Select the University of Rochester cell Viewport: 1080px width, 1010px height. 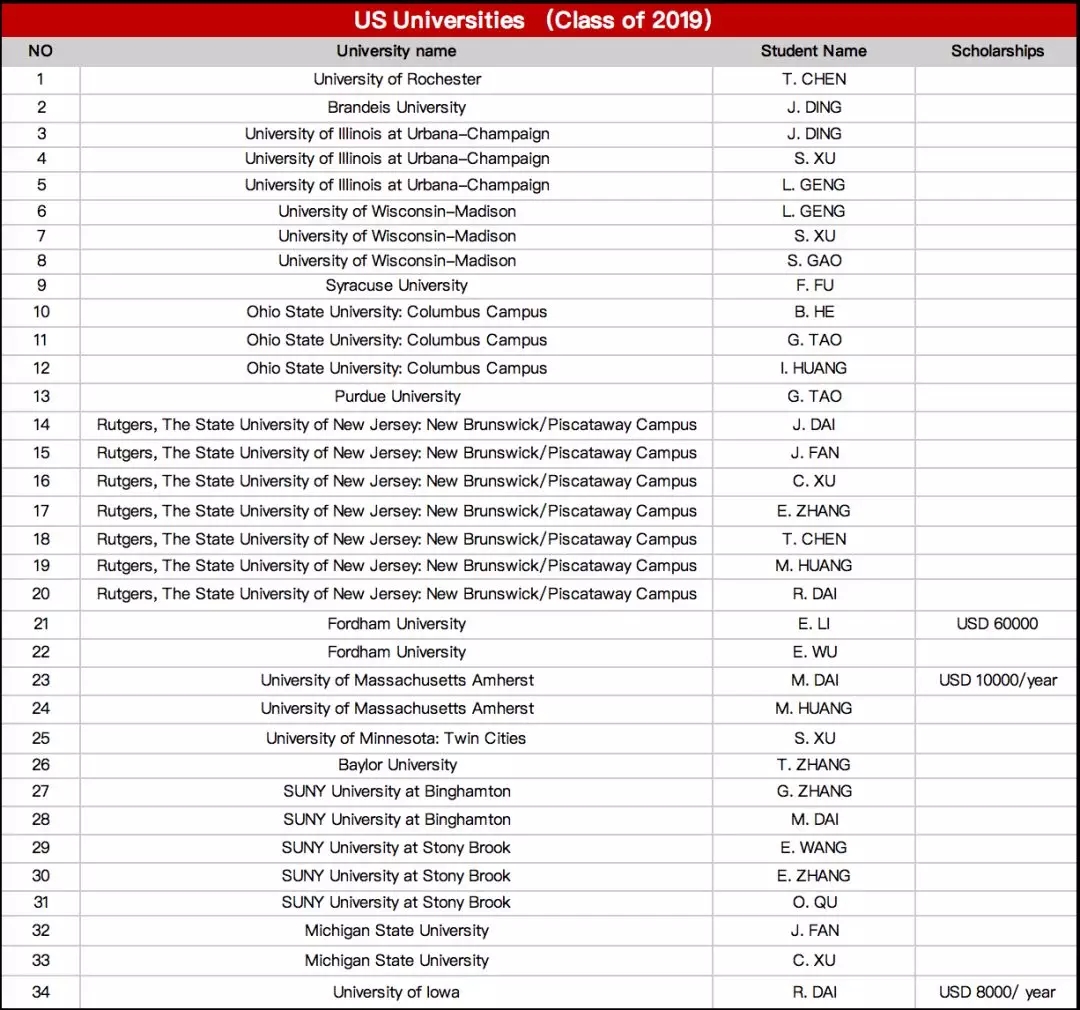pos(397,79)
